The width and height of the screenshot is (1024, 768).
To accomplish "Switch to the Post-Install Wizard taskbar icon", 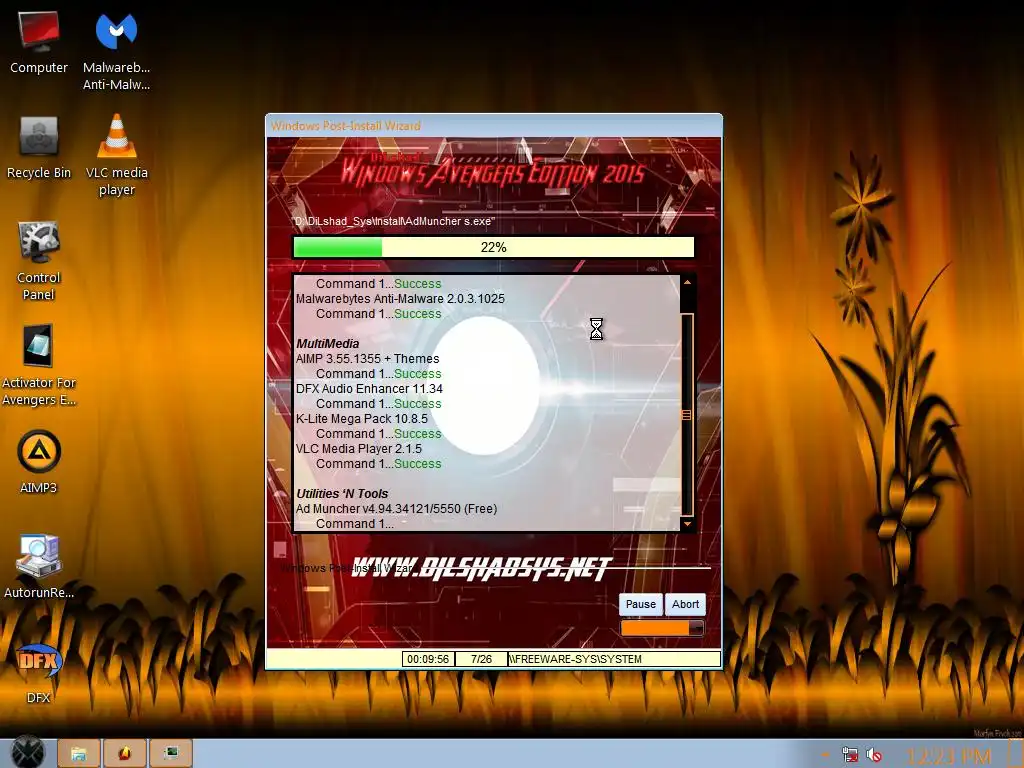I will point(171,754).
